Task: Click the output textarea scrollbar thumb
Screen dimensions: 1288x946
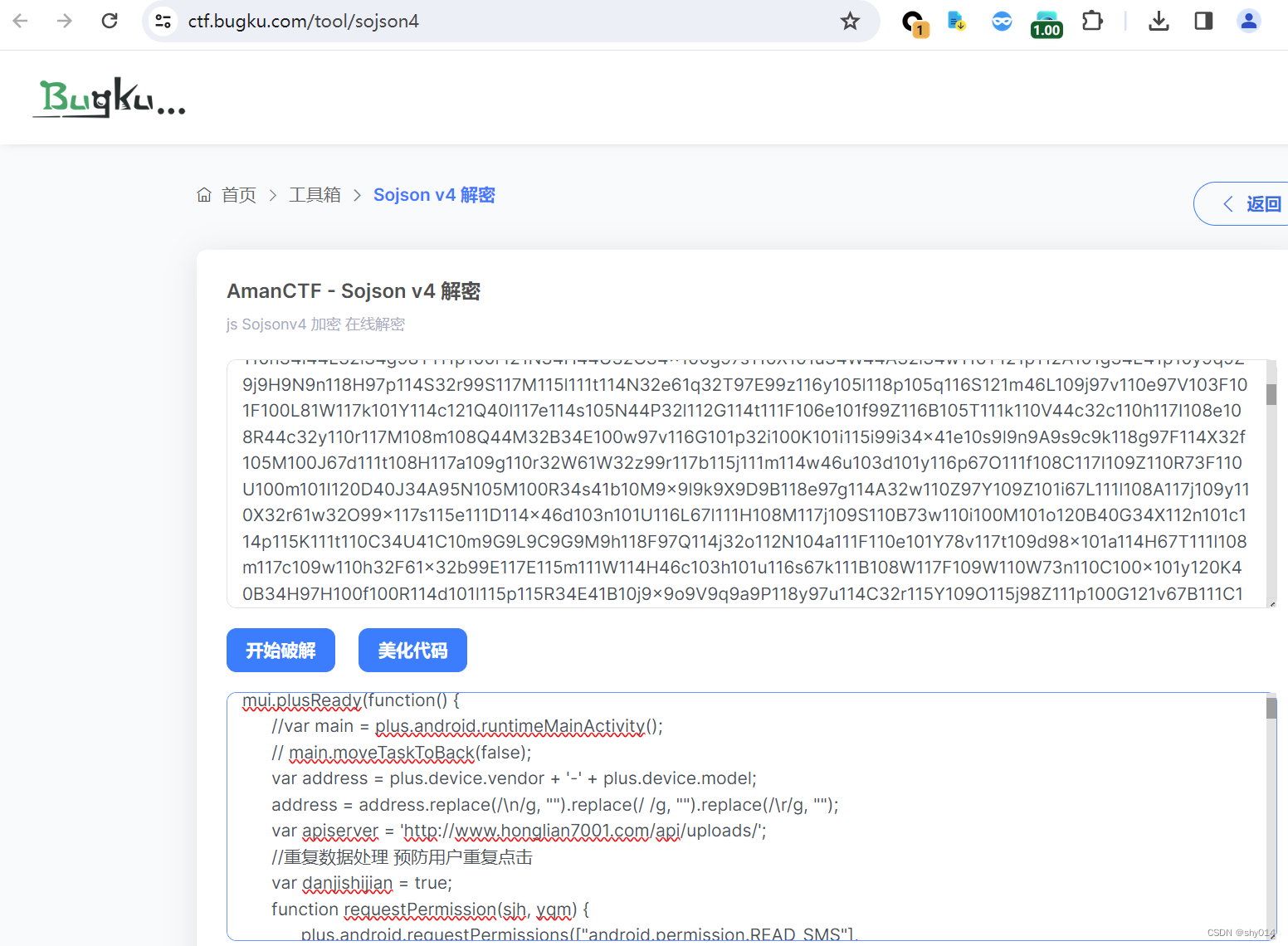Action: click(x=1271, y=708)
